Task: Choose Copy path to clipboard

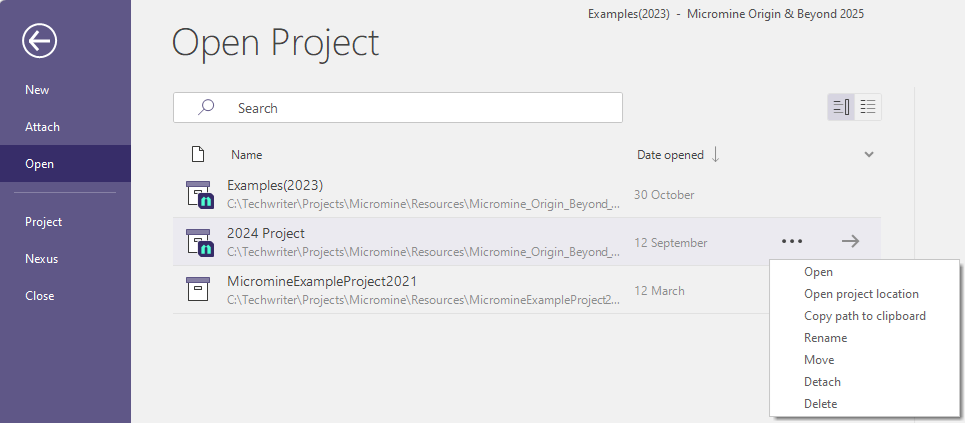Action: (865, 316)
